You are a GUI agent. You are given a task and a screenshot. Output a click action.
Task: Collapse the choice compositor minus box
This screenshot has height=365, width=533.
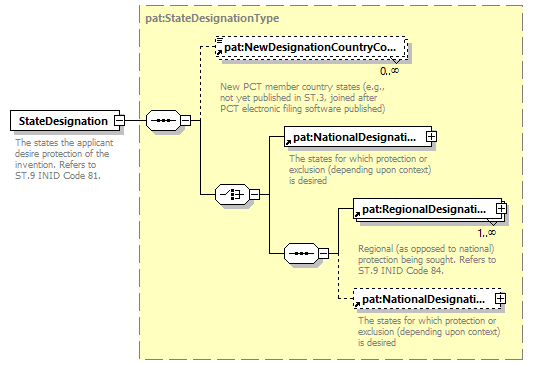pos(255,194)
